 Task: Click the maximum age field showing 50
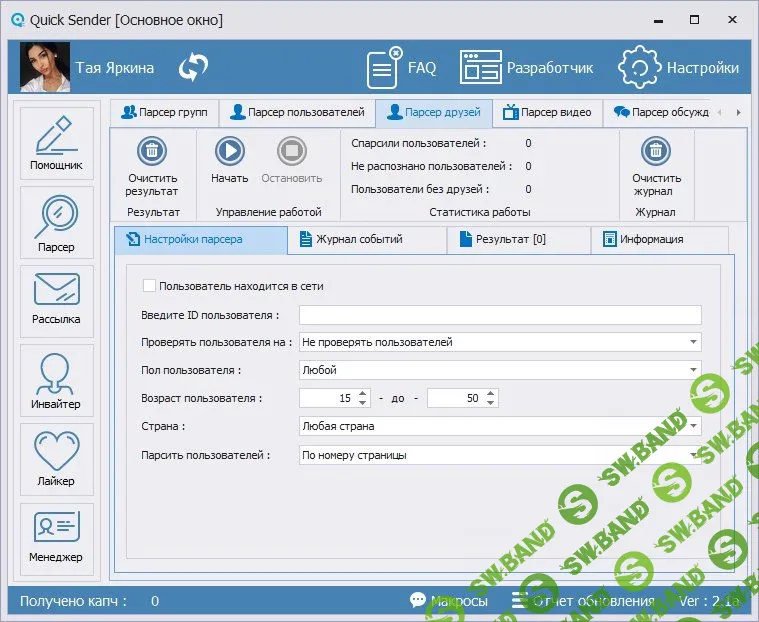(456, 398)
